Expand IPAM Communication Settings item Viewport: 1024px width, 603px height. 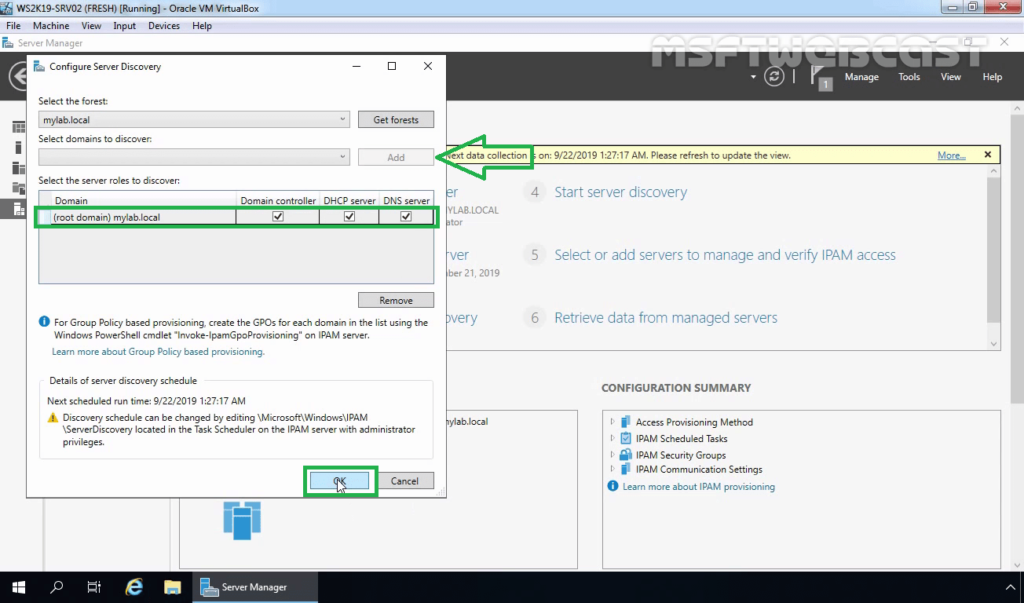click(612, 469)
